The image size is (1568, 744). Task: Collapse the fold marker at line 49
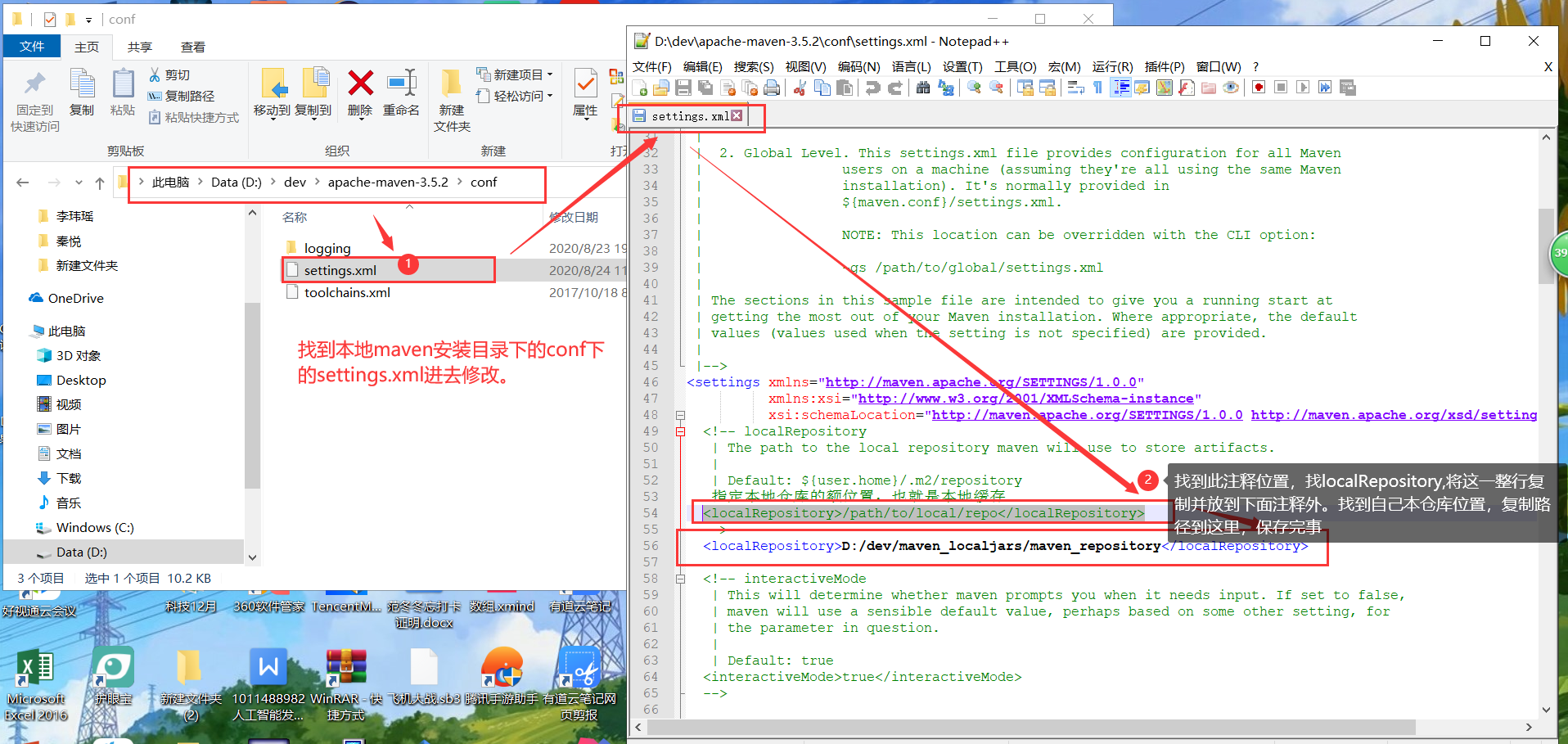point(680,431)
